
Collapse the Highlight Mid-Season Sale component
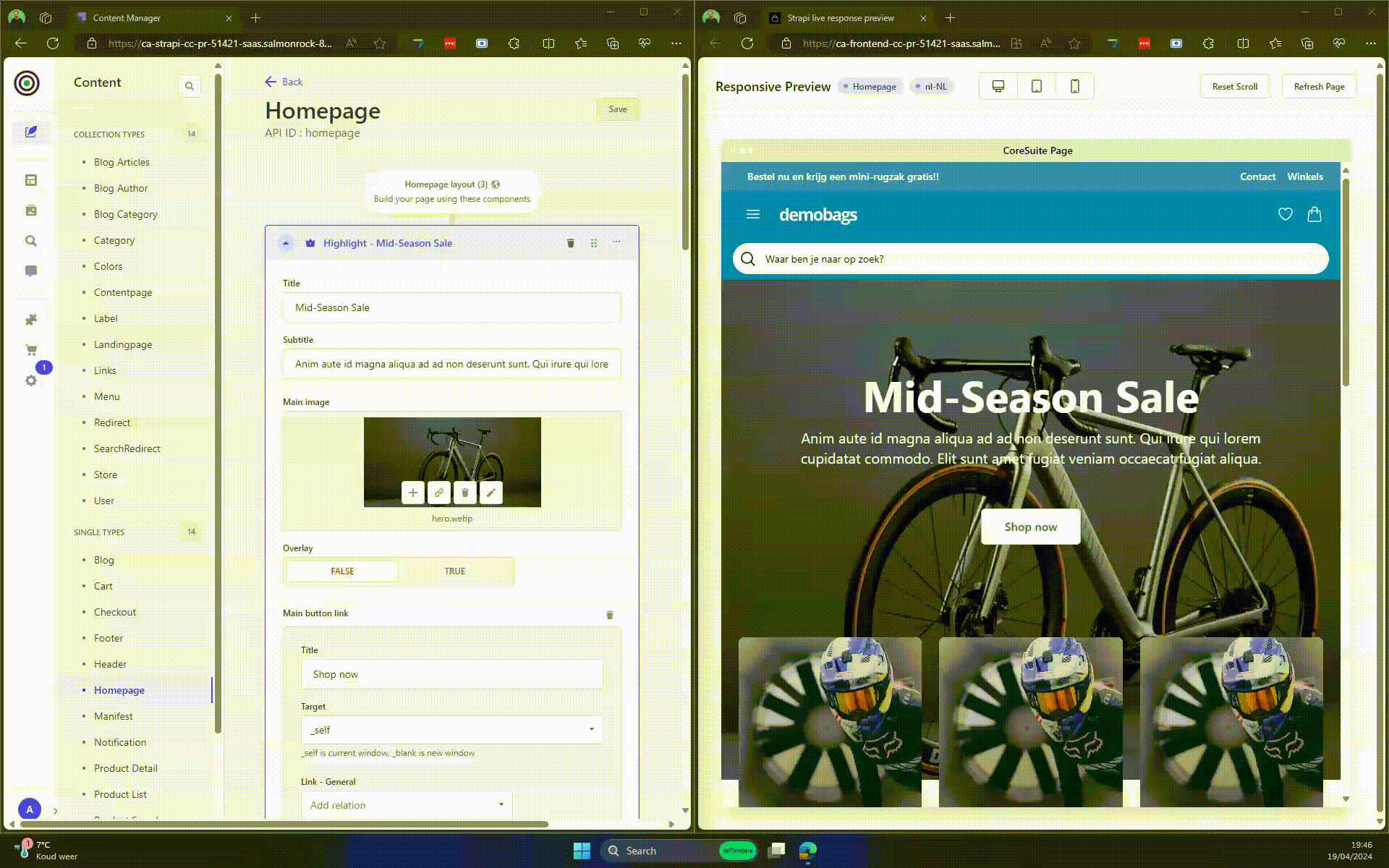tap(286, 243)
